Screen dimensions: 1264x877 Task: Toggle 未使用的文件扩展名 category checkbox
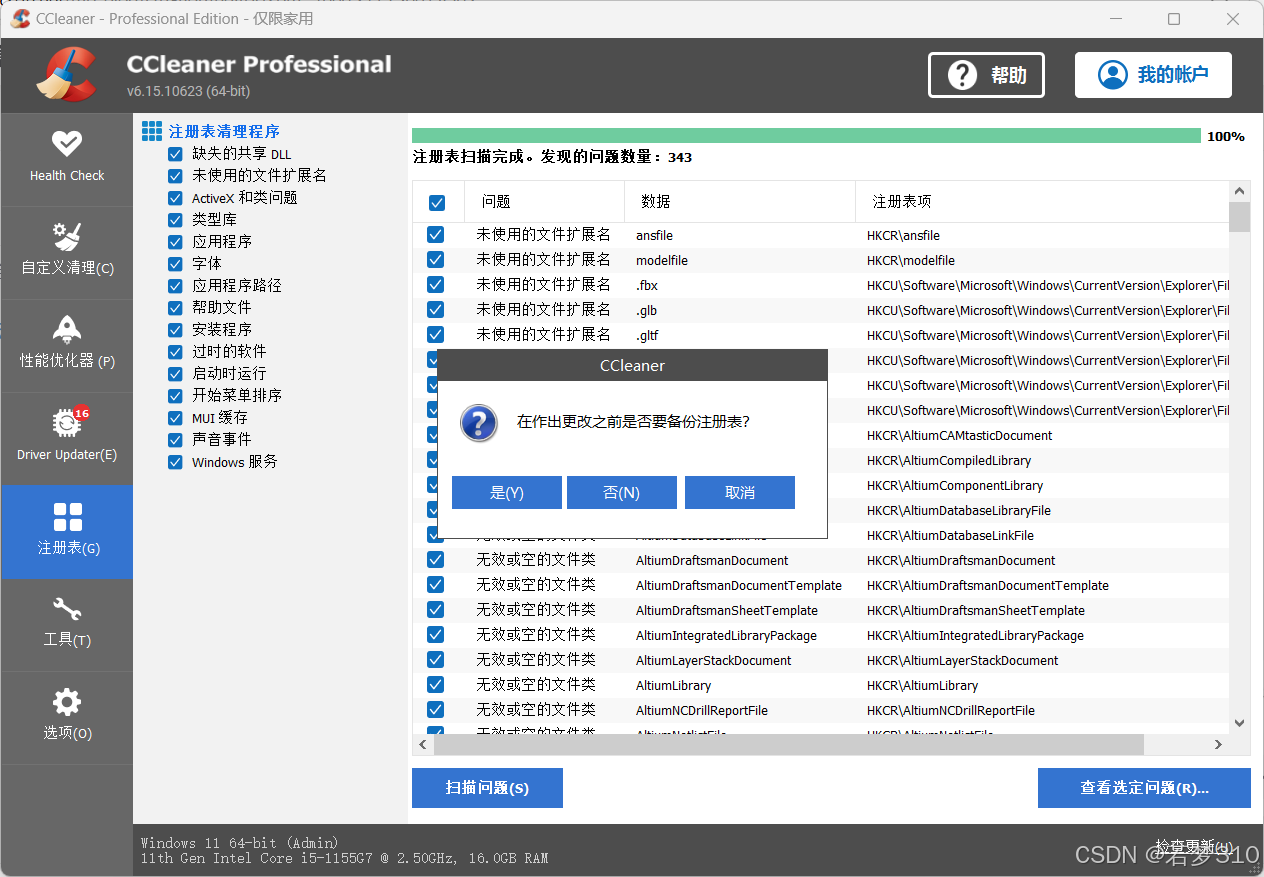coord(175,176)
